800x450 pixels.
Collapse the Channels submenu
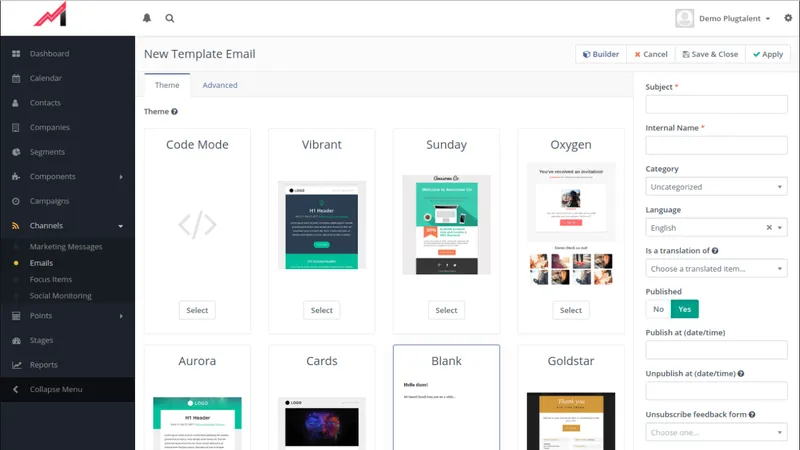point(121,226)
